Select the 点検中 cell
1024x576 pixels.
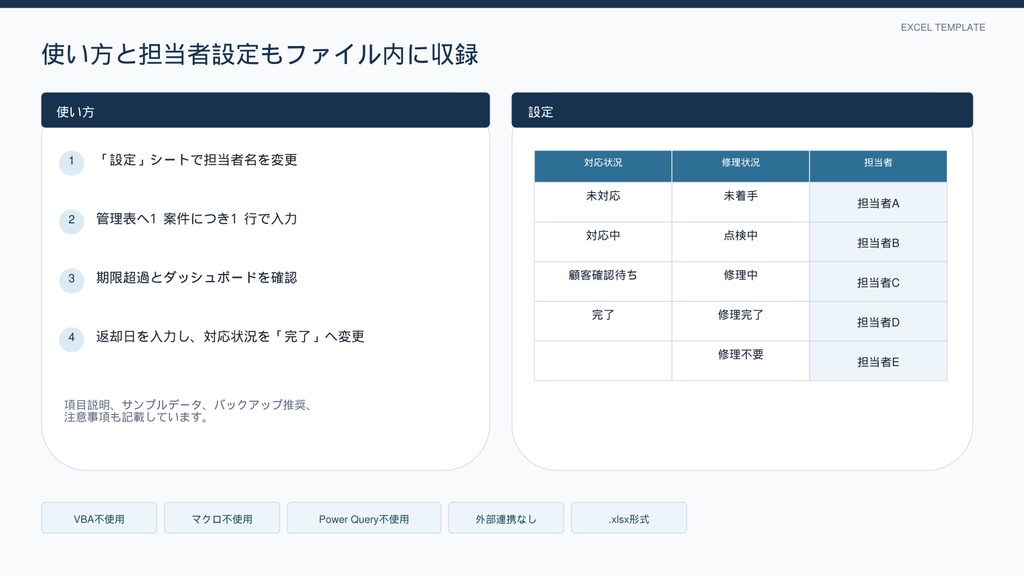pyautogui.click(x=741, y=242)
